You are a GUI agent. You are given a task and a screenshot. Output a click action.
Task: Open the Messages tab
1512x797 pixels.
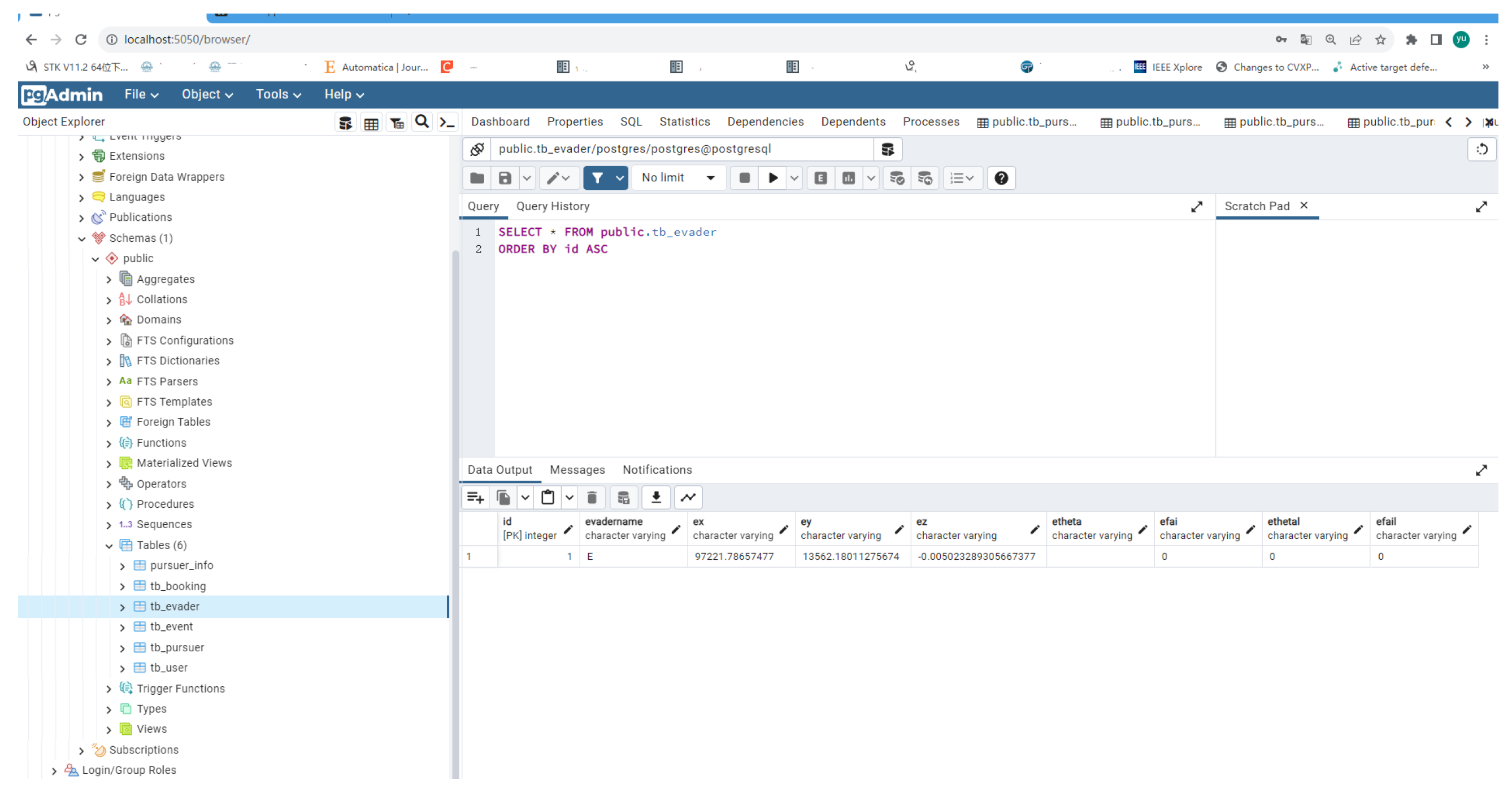pyautogui.click(x=576, y=470)
